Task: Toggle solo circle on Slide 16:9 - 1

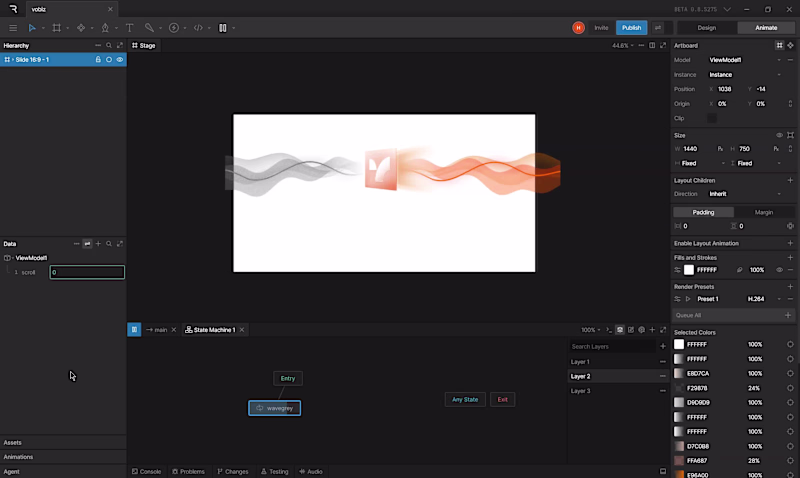Action: pyautogui.click(x=109, y=60)
